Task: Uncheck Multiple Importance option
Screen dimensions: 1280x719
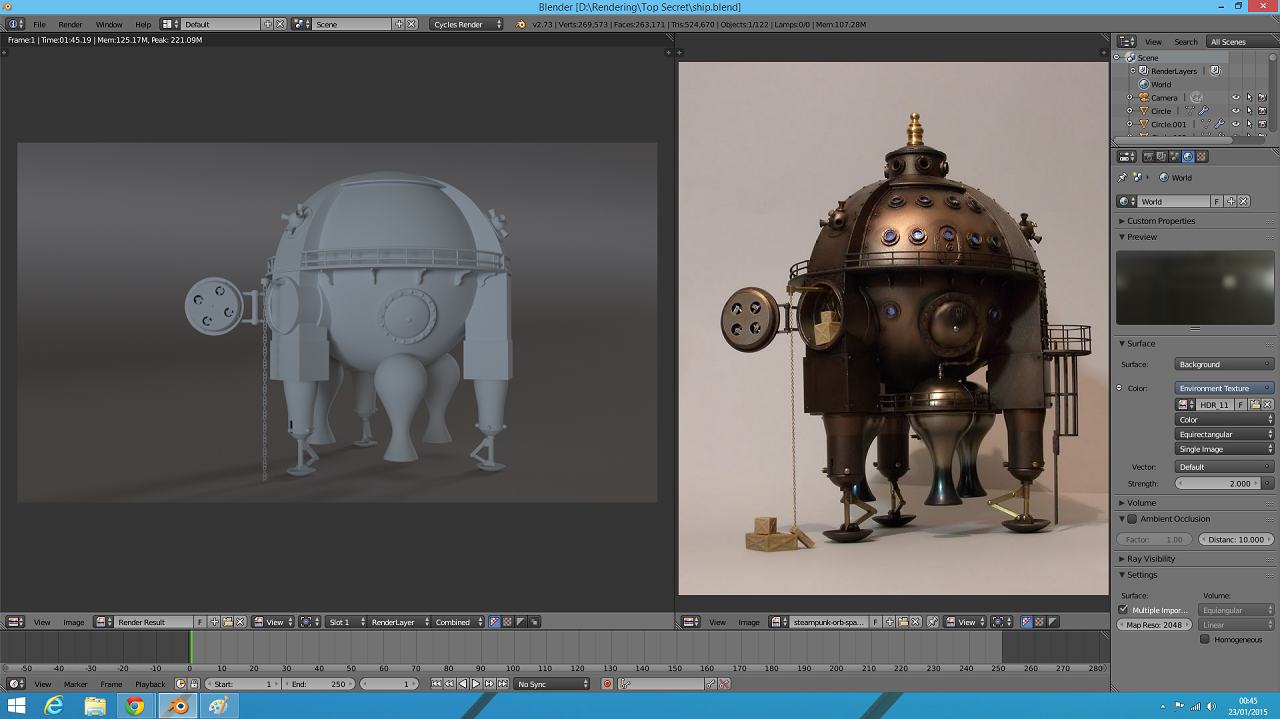Action: [x=1123, y=609]
